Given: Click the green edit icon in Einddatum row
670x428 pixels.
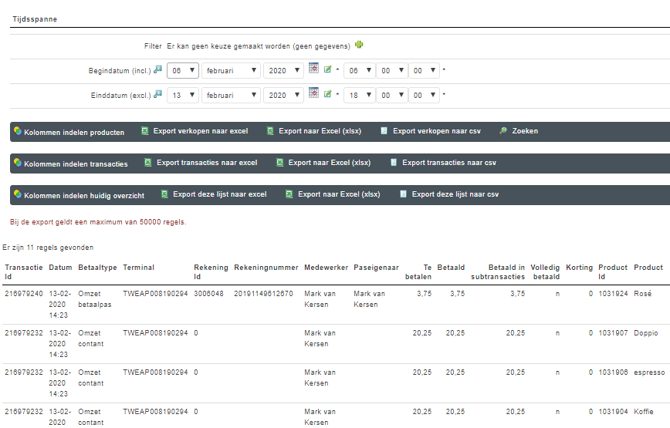Looking at the screenshot, I should pos(327,95).
